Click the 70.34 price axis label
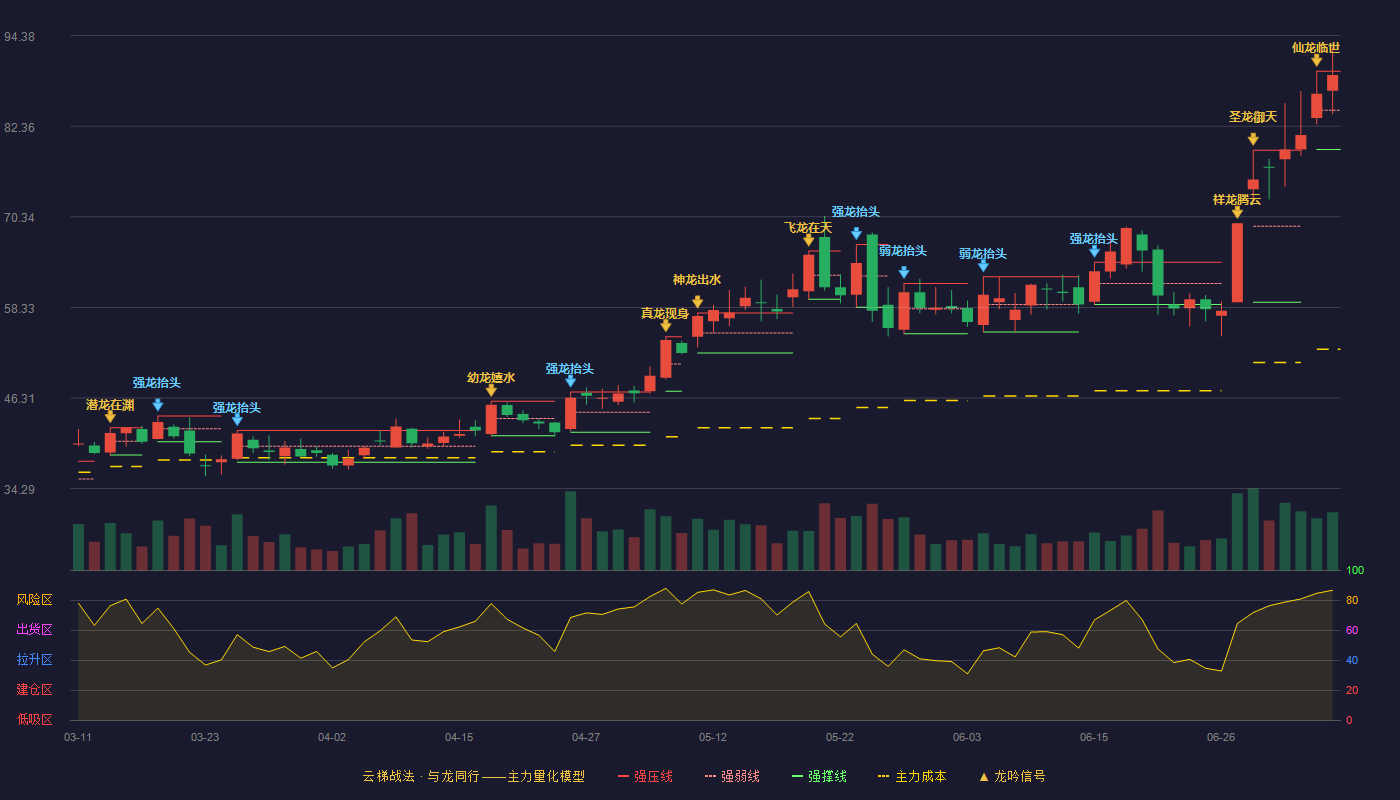 click(x=20, y=218)
